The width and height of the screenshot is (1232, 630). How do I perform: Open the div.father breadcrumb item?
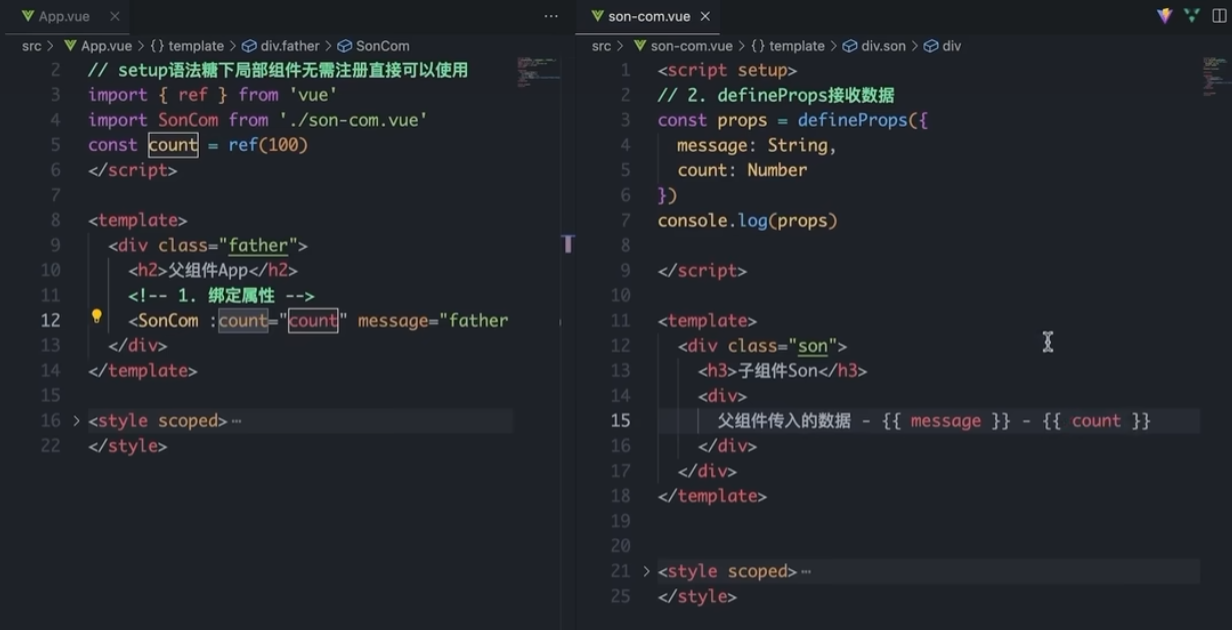(x=281, y=46)
